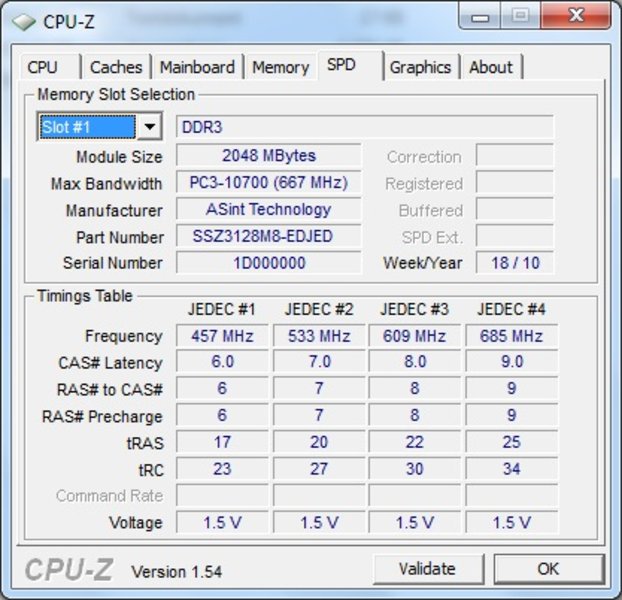Close the CPU-Z window

(577, 16)
